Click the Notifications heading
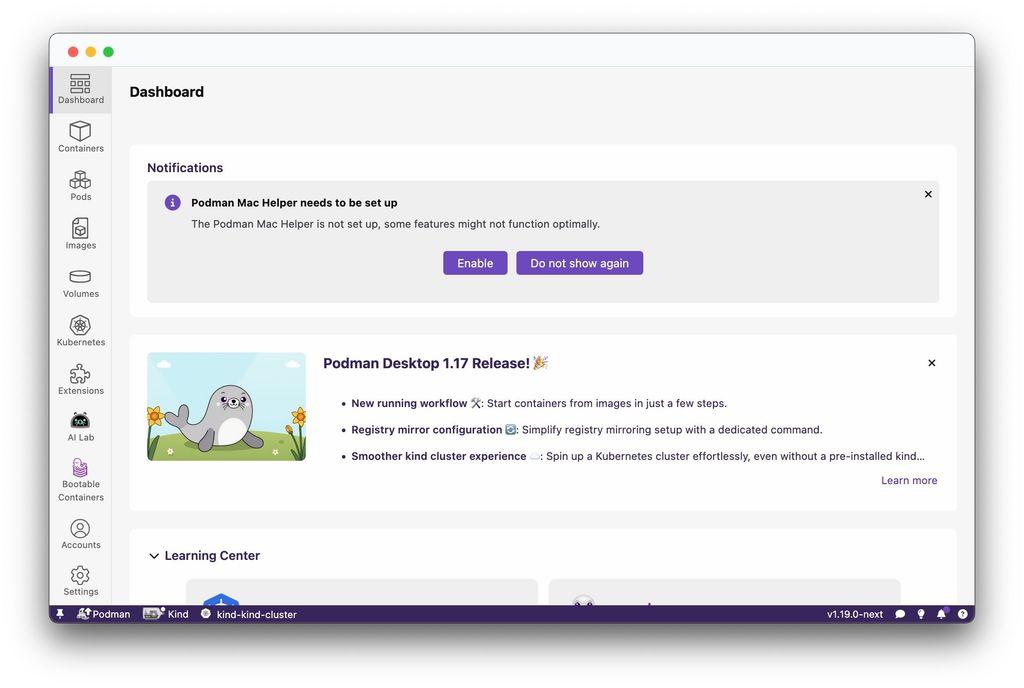The image size is (1024, 688). (x=185, y=168)
